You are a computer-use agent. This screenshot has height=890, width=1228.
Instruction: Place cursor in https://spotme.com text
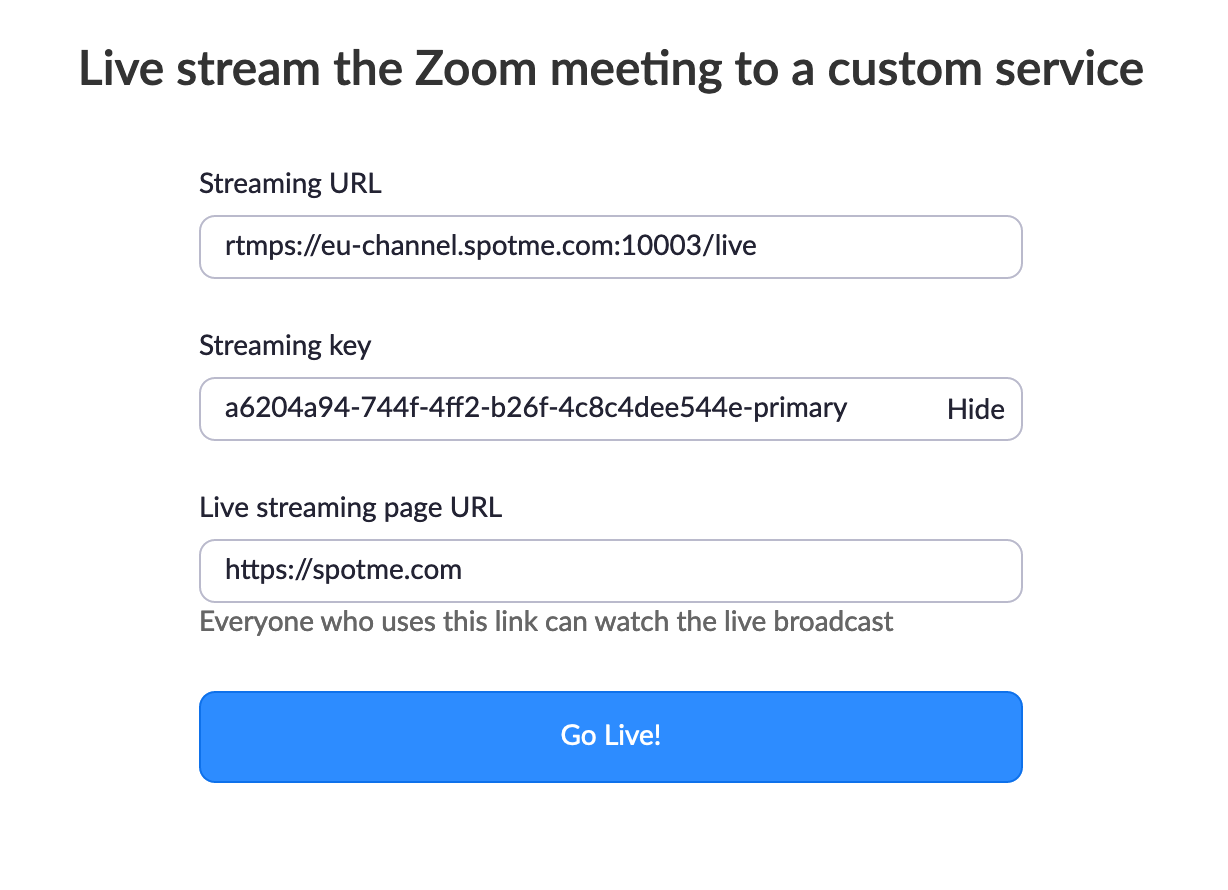(x=343, y=571)
